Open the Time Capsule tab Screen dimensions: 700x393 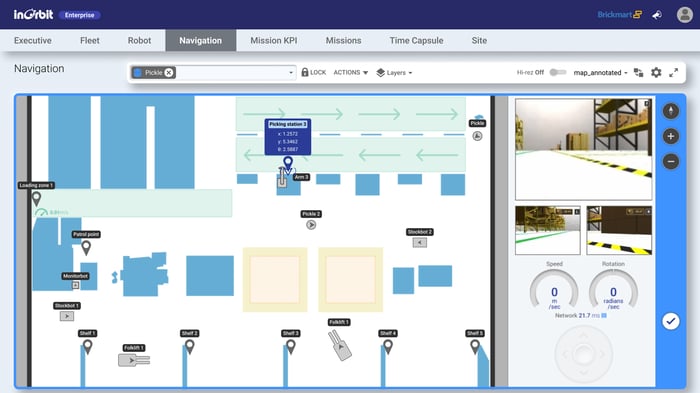click(416, 40)
